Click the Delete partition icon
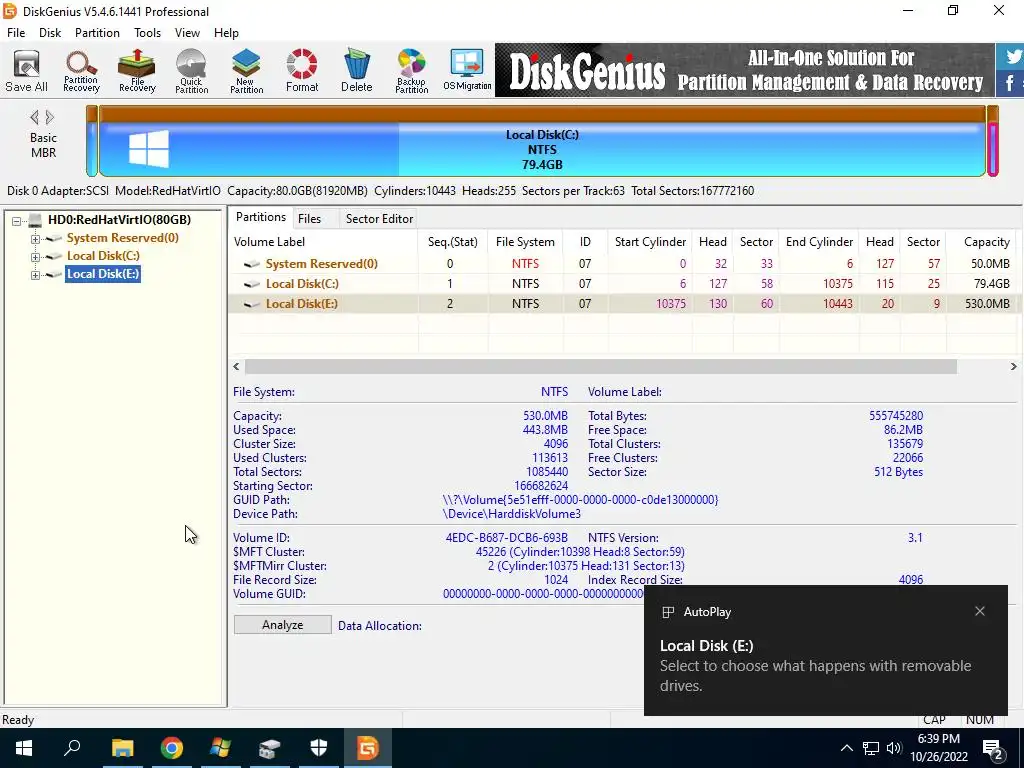 357,71
